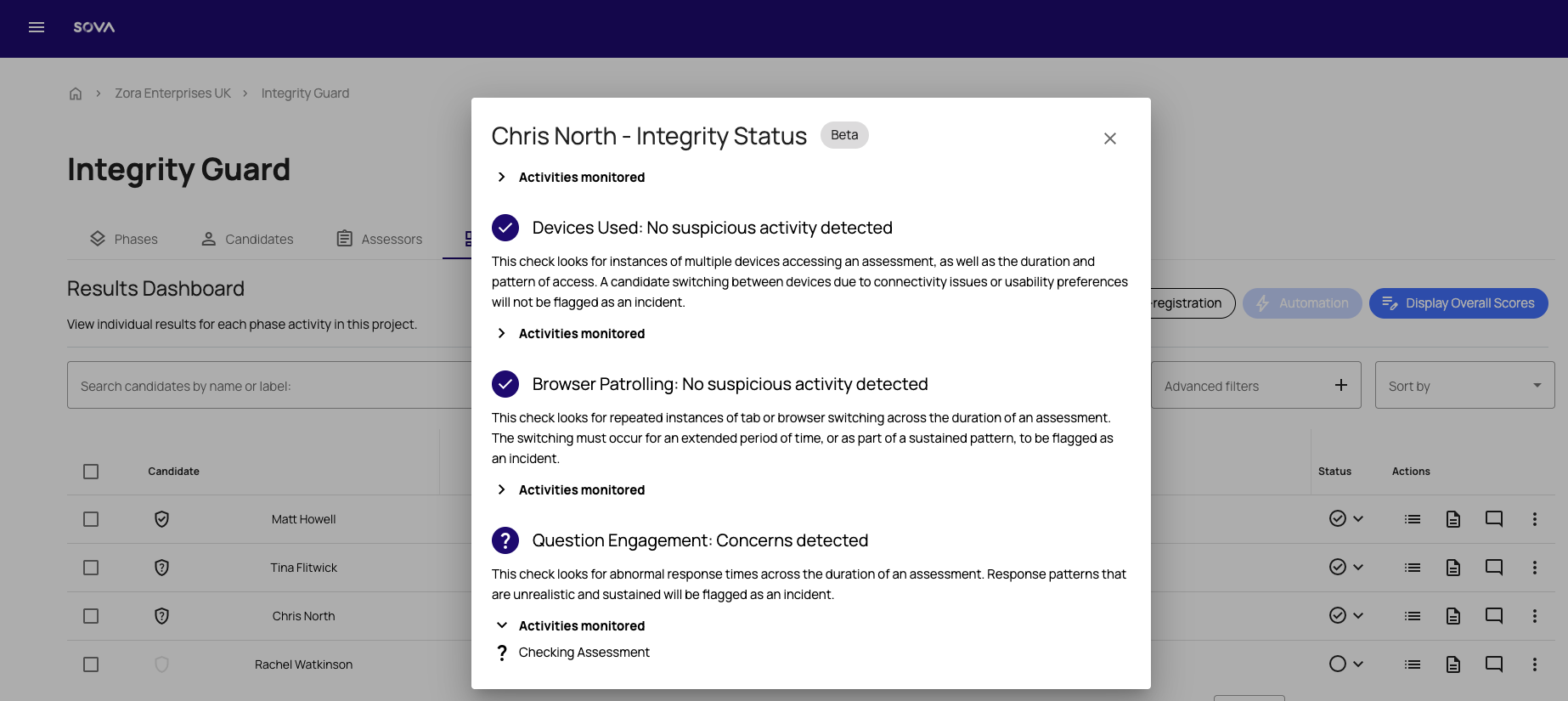Open more actions for Tina Flitwick

click(1534, 568)
